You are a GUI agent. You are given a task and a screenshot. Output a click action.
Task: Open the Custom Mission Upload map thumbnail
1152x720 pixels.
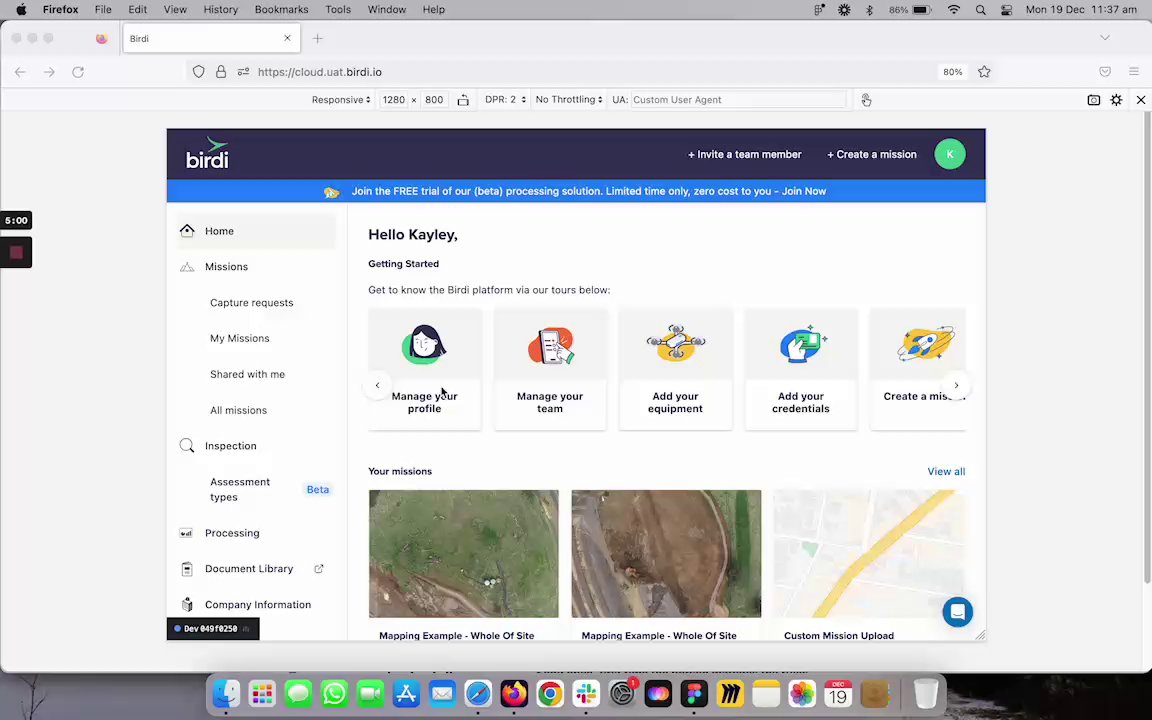tap(868, 554)
